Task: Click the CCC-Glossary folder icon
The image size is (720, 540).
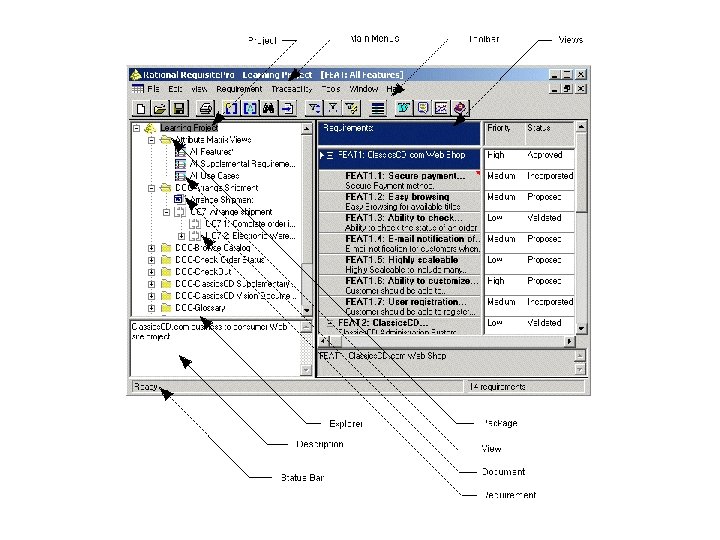Action: tap(166, 308)
